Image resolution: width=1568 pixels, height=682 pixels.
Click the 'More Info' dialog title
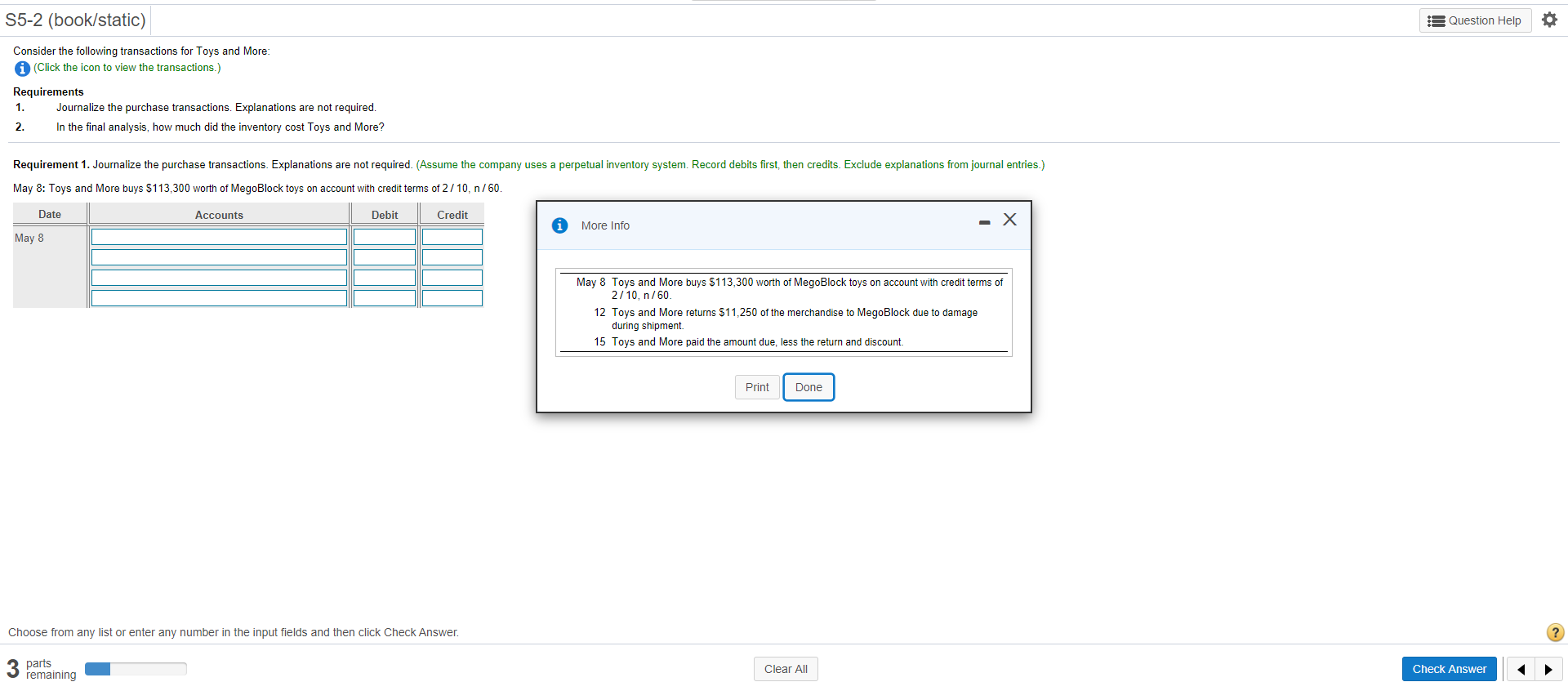pyautogui.click(x=605, y=225)
